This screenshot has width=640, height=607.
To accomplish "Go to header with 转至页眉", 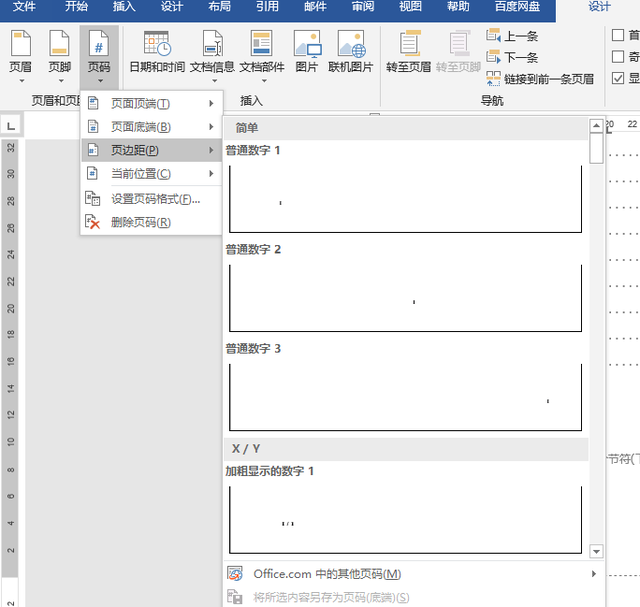I will pyautogui.click(x=409, y=51).
